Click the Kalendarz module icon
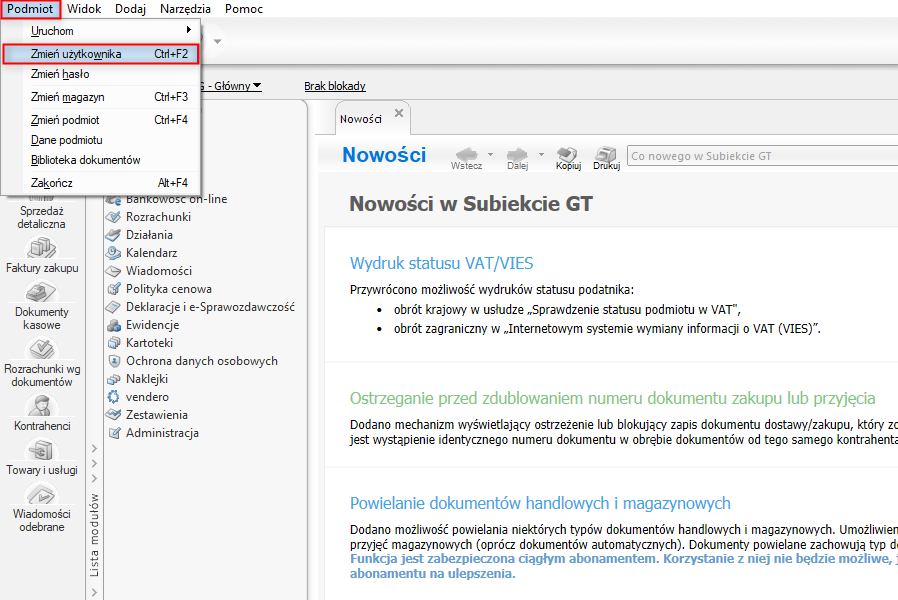Image resolution: width=898 pixels, height=600 pixels. point(114,252)
